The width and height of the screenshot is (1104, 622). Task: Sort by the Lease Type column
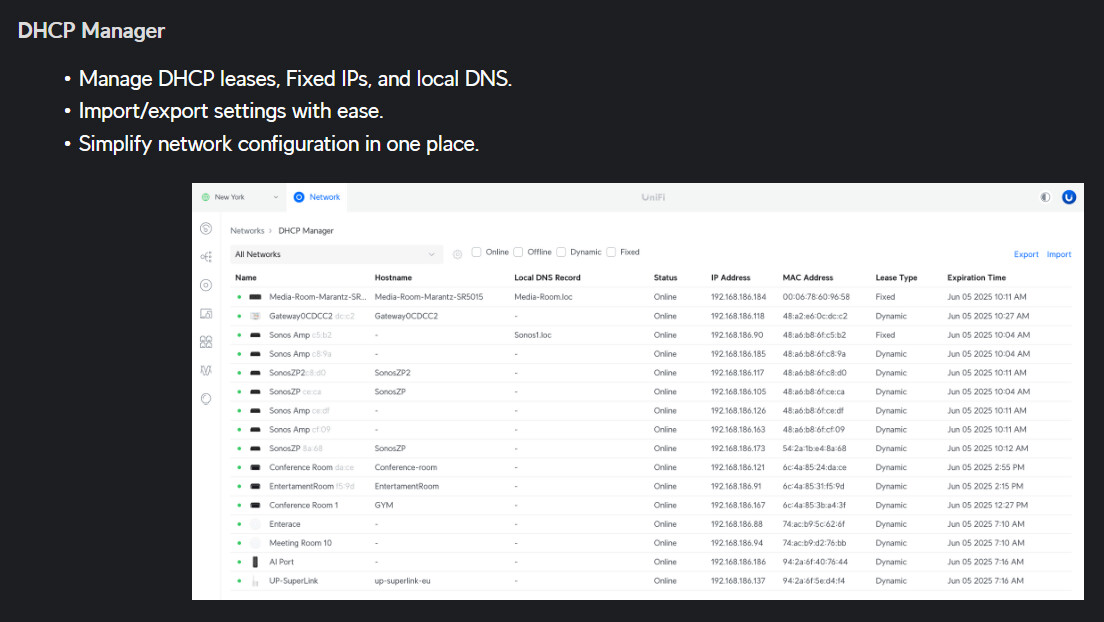(x=896, y=278)
